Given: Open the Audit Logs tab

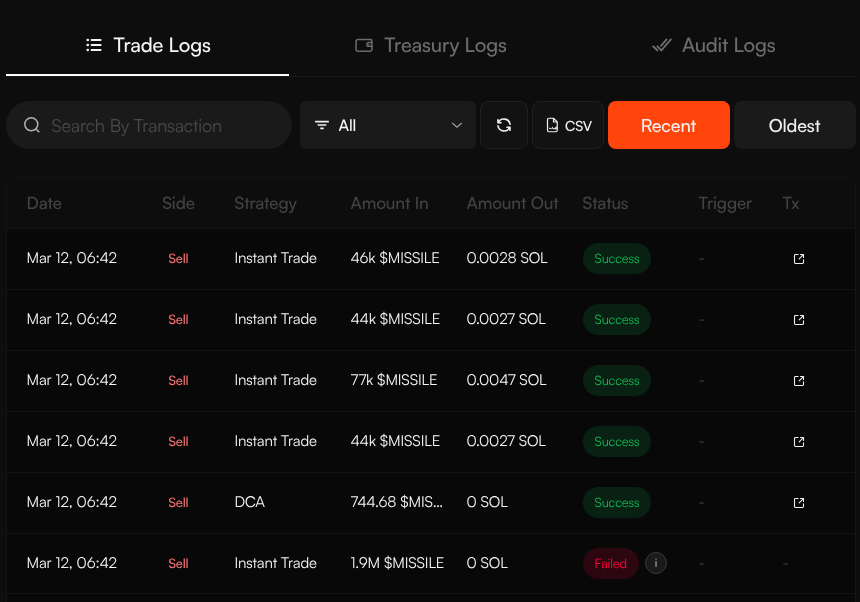Looking at the screenshot, I should pos(713,45).
